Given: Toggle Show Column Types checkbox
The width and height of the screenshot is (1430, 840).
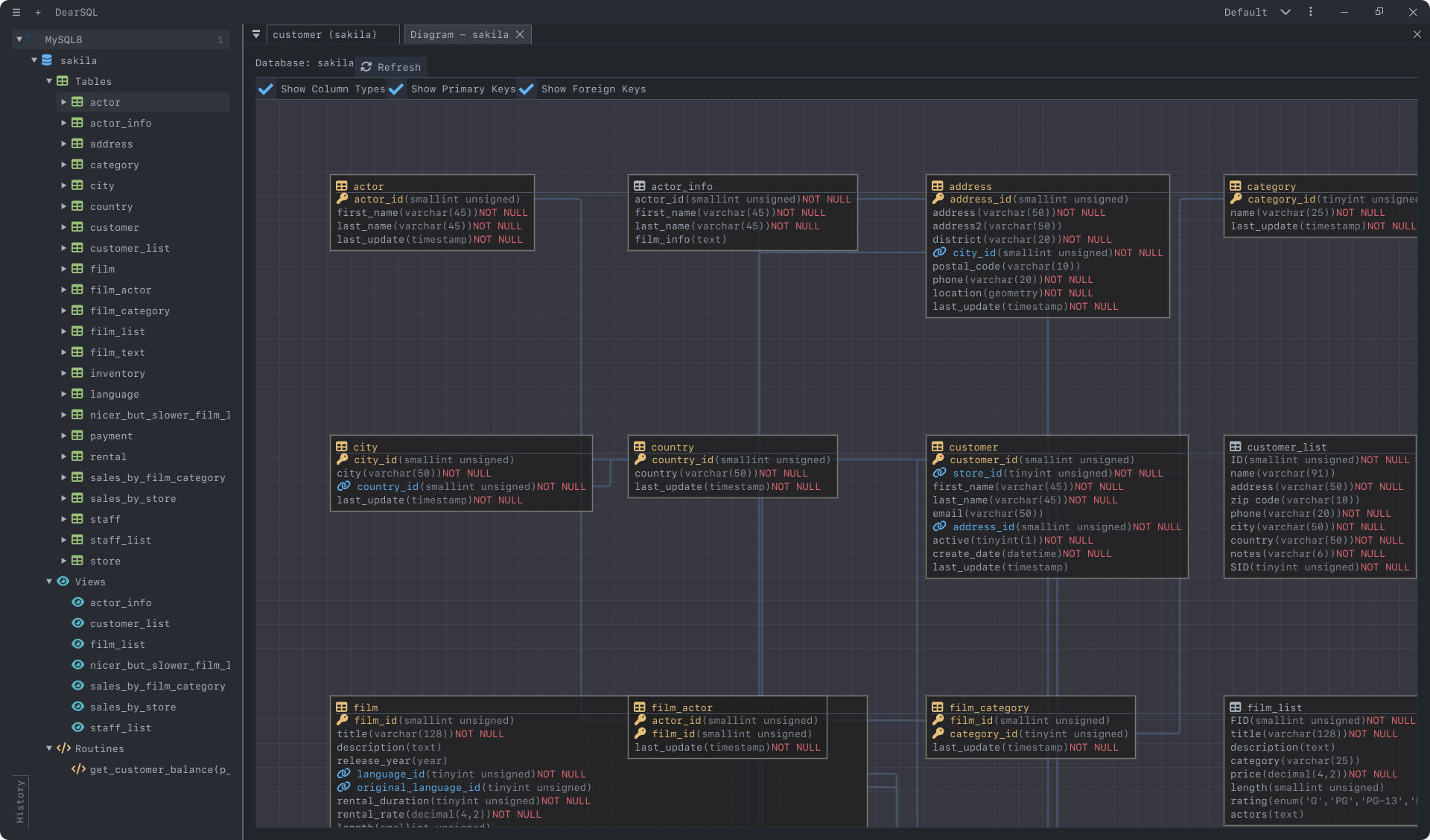Looking at the screenshot, I should (266, 89).
